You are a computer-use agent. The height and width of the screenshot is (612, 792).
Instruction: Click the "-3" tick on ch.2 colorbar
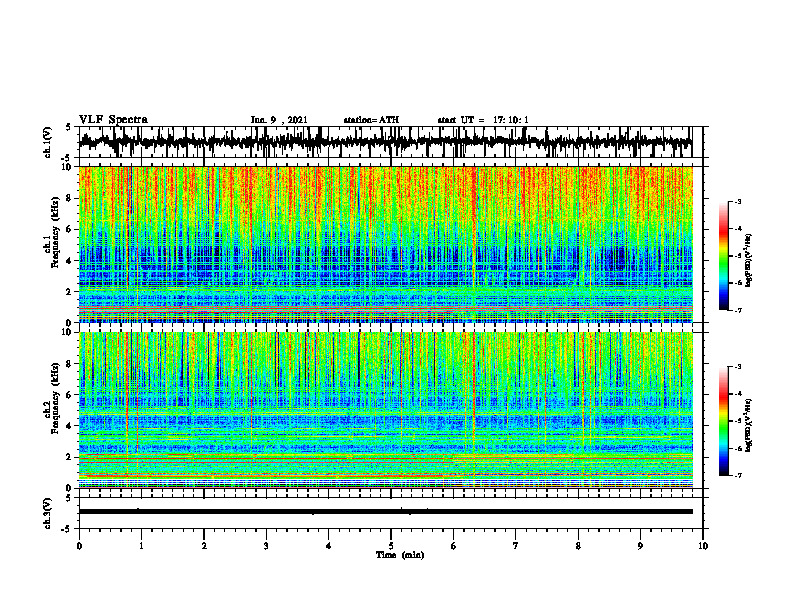(737, 367)
